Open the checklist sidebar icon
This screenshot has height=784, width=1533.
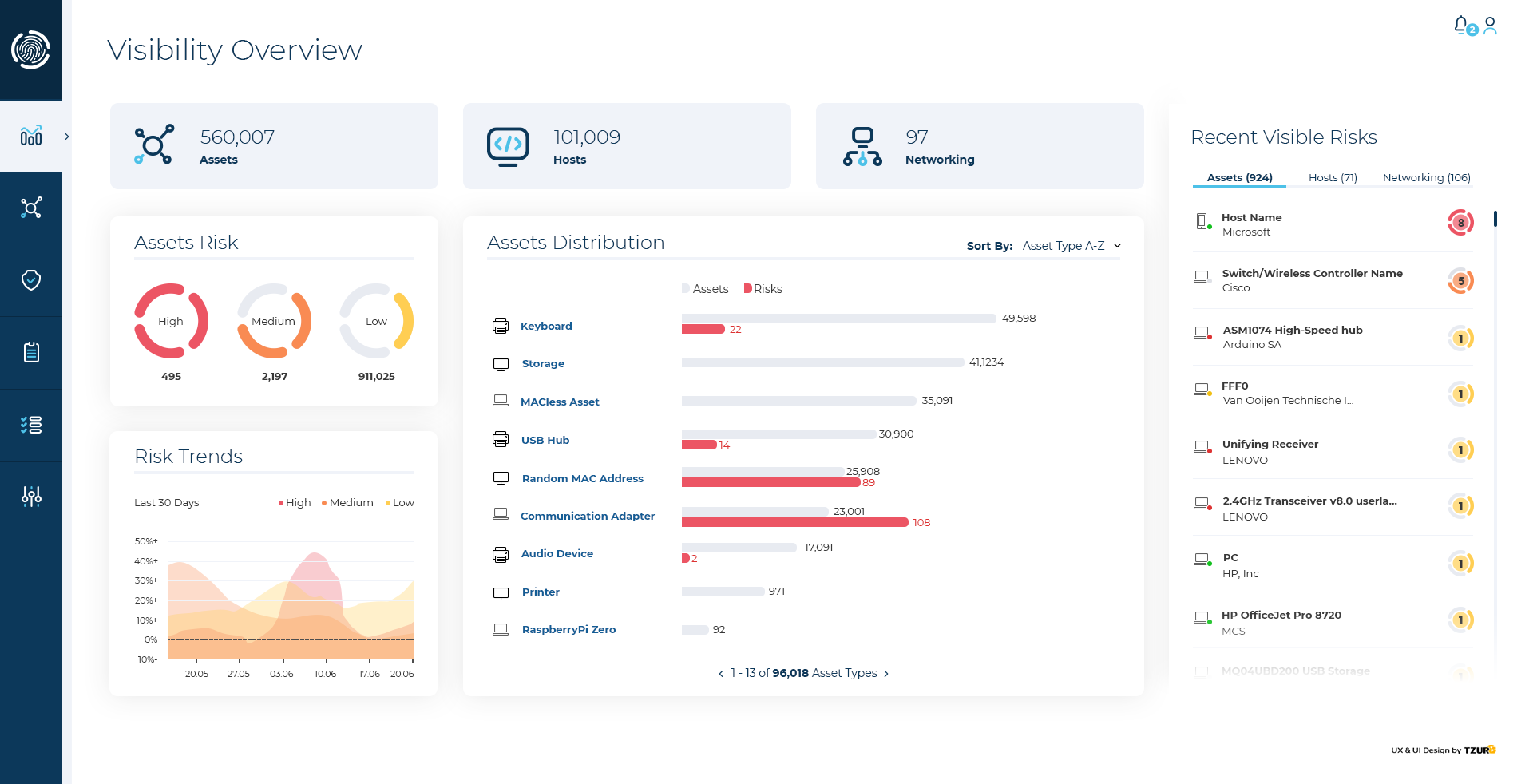tap(31, 425)
